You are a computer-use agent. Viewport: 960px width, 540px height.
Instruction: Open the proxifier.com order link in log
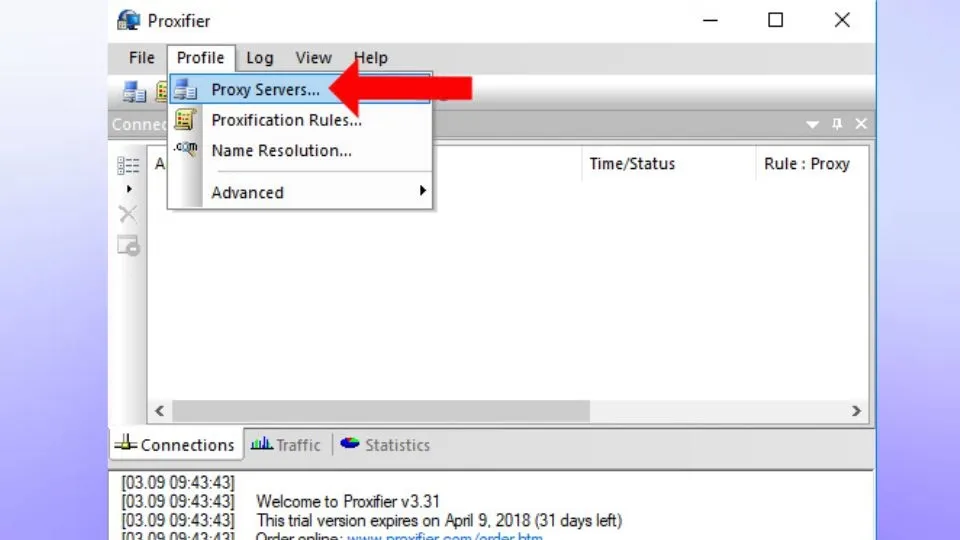pyautogui.click(x=444, y=536)
